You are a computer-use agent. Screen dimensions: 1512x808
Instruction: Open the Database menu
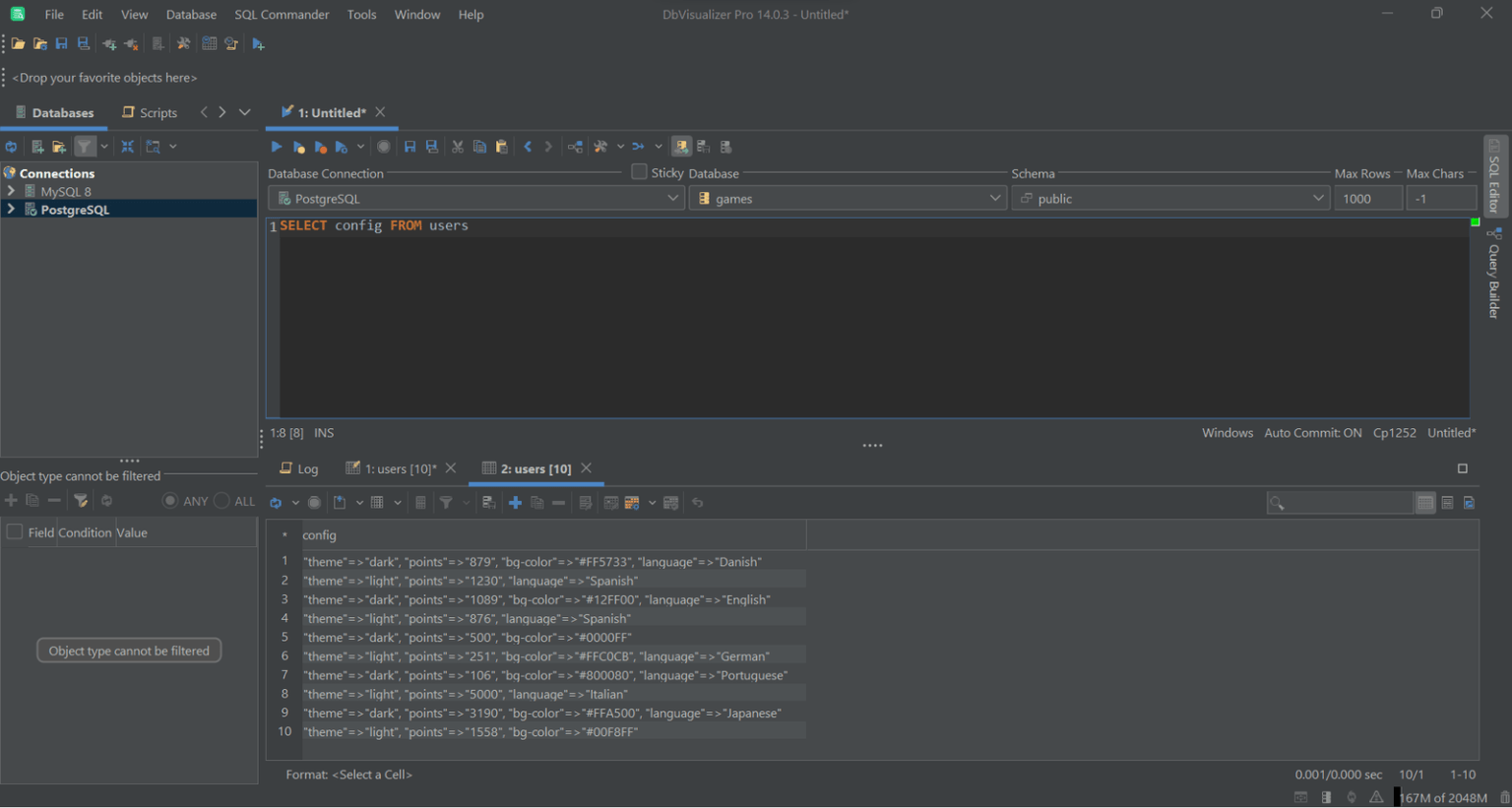click(191, 15)
